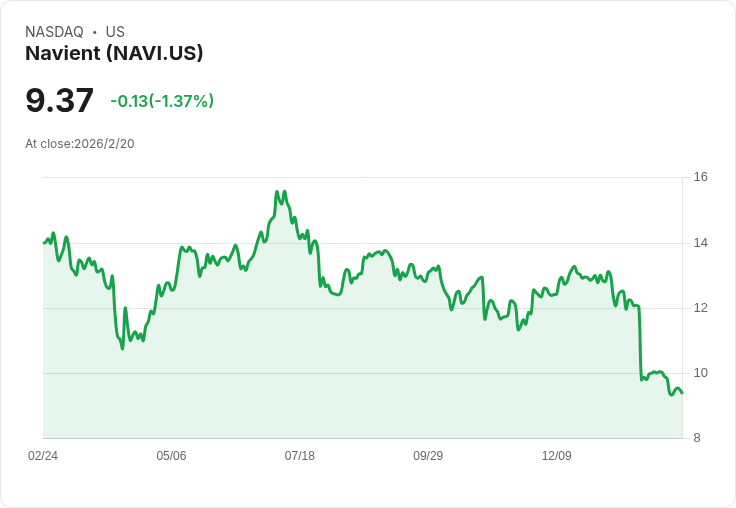Click the 12/09 date axis label
The width and height of the screenshot is (736, 508).
(x=557, y=455)
